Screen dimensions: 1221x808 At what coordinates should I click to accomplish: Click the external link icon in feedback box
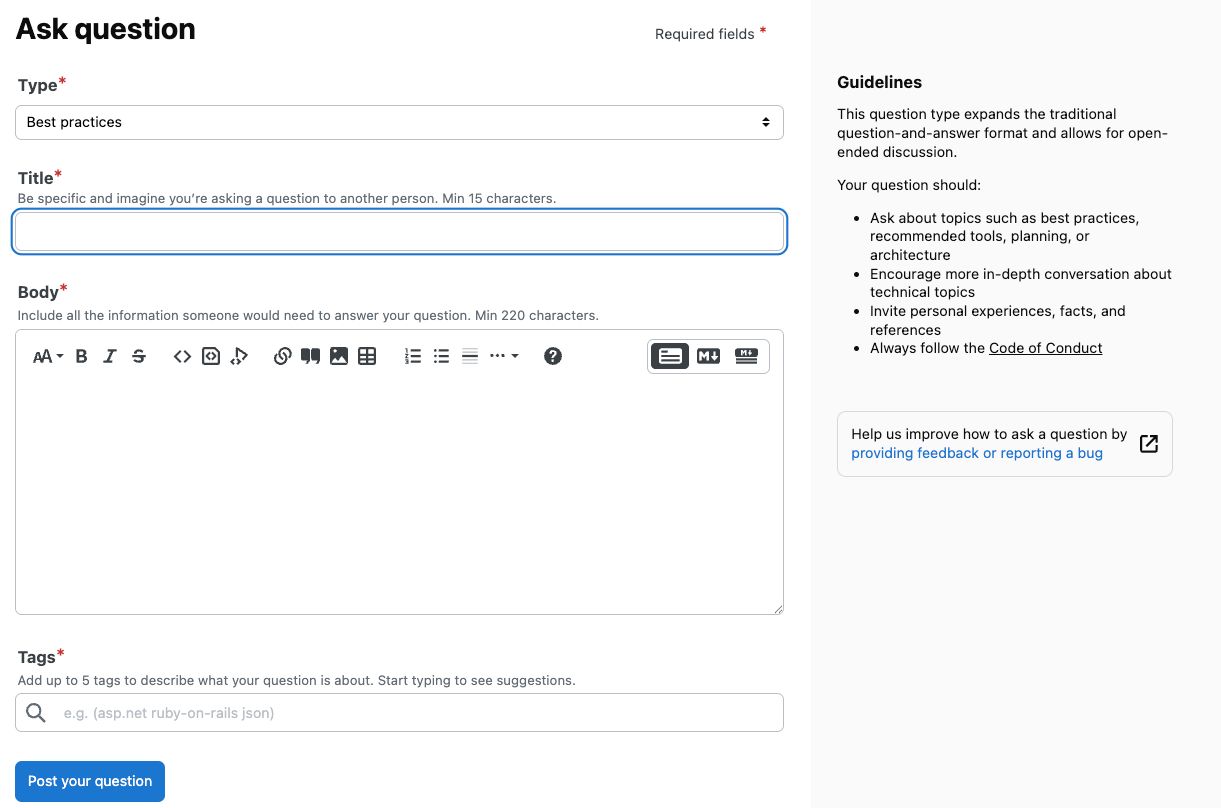[1149, 444]
